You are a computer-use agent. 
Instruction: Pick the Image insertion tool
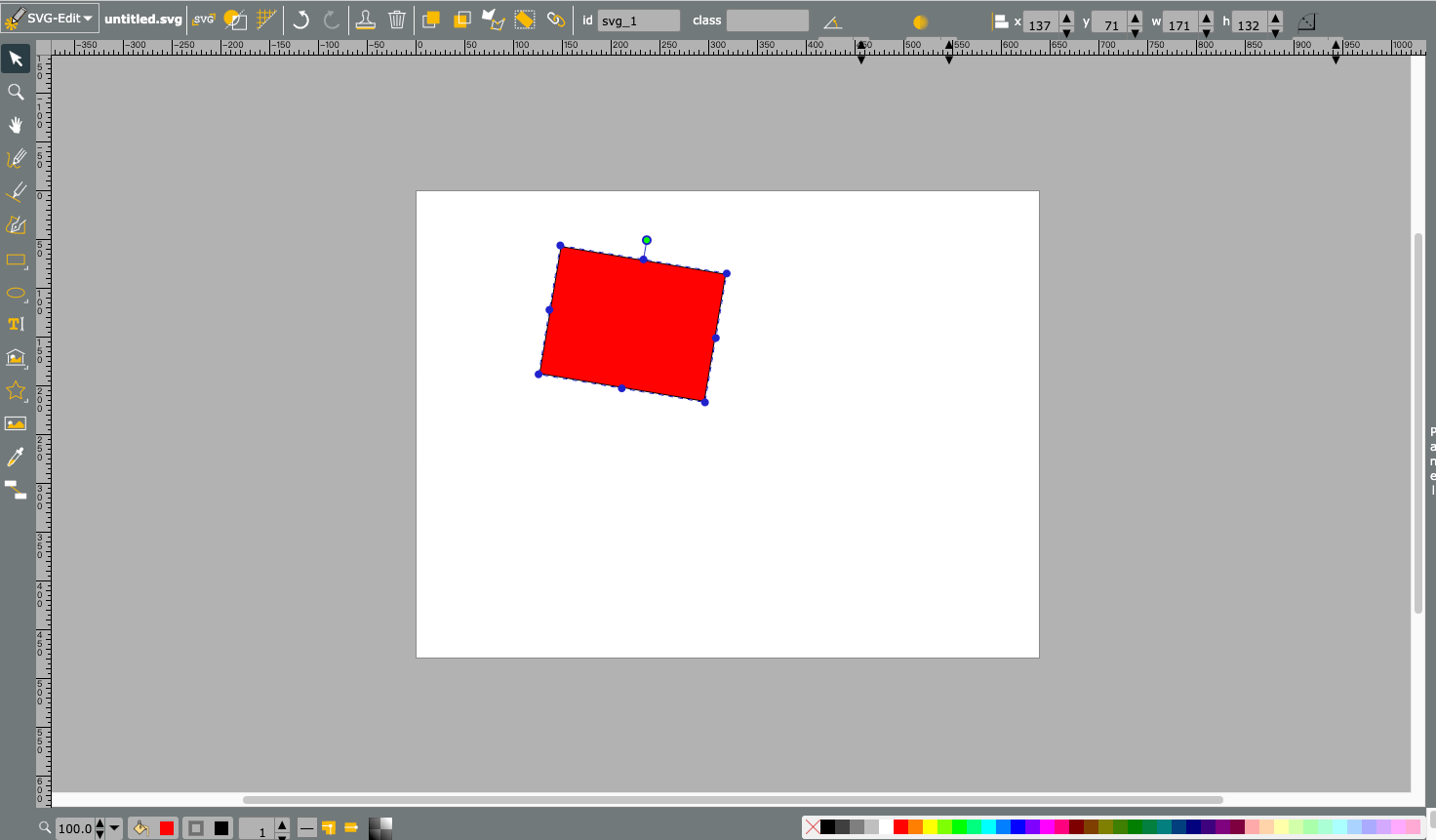[x=16, y=424]
